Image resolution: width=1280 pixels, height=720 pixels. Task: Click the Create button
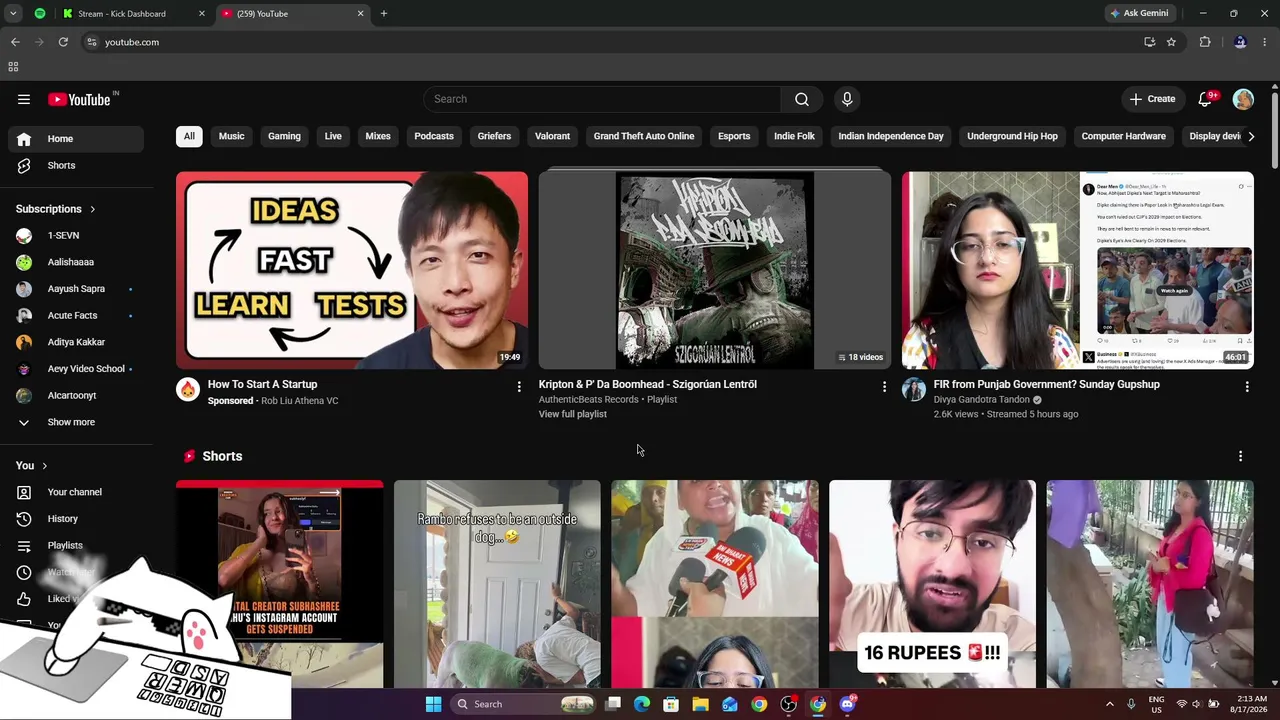point(1152,99)
